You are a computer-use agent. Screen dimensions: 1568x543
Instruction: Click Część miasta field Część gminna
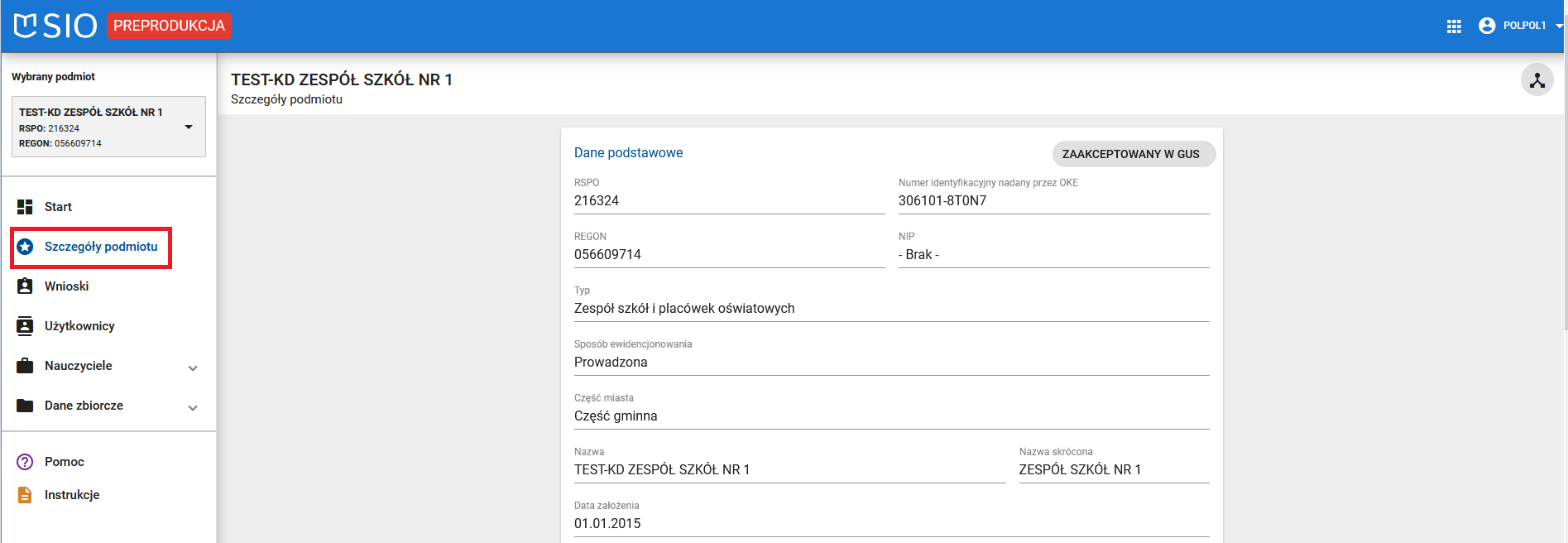(892, 416)
